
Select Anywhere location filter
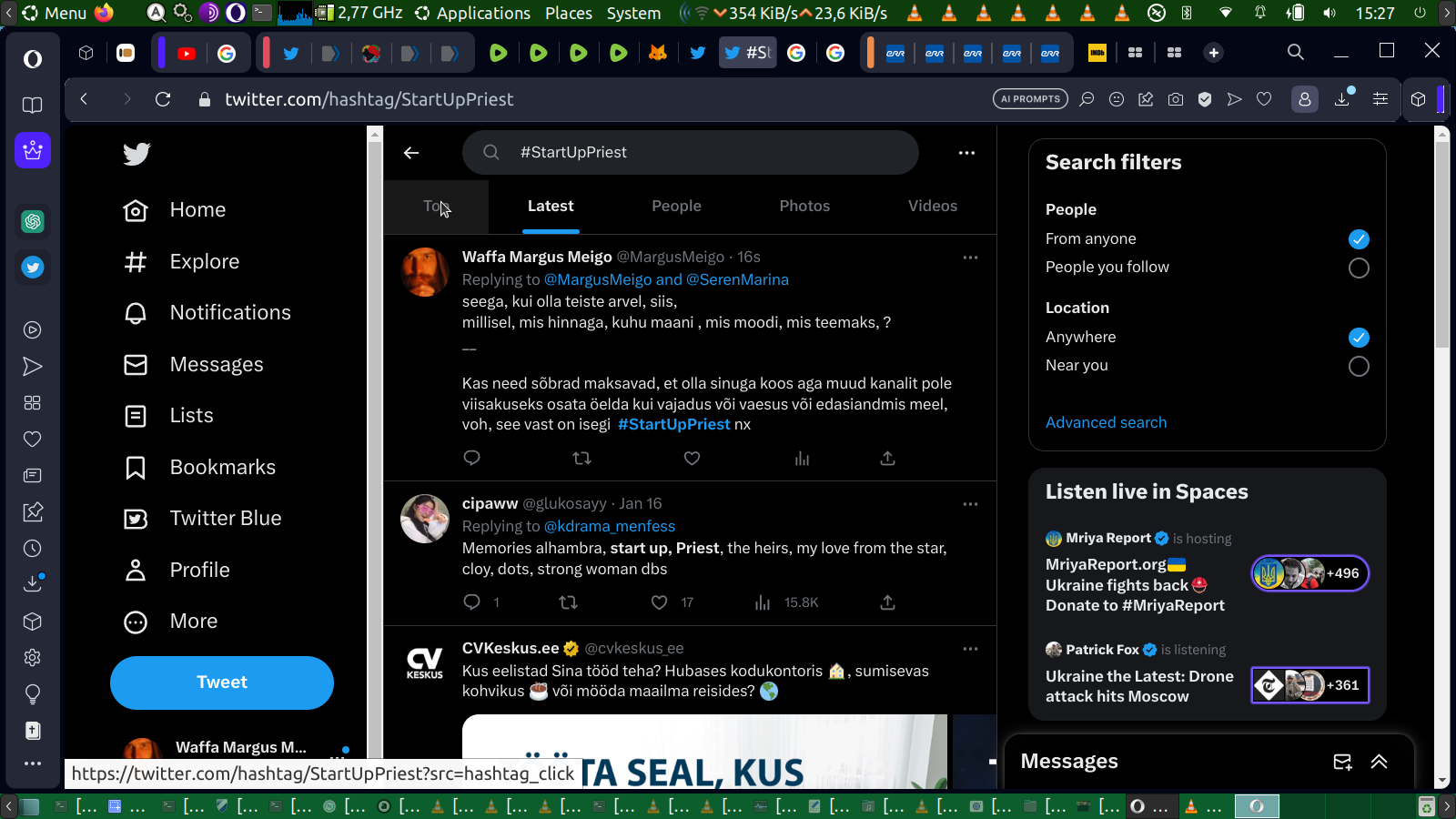click(x=1359, y=338)
